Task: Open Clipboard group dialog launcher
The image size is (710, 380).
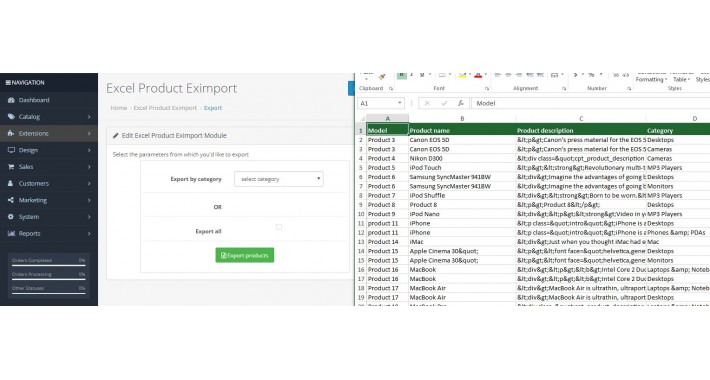Action: 391,89
